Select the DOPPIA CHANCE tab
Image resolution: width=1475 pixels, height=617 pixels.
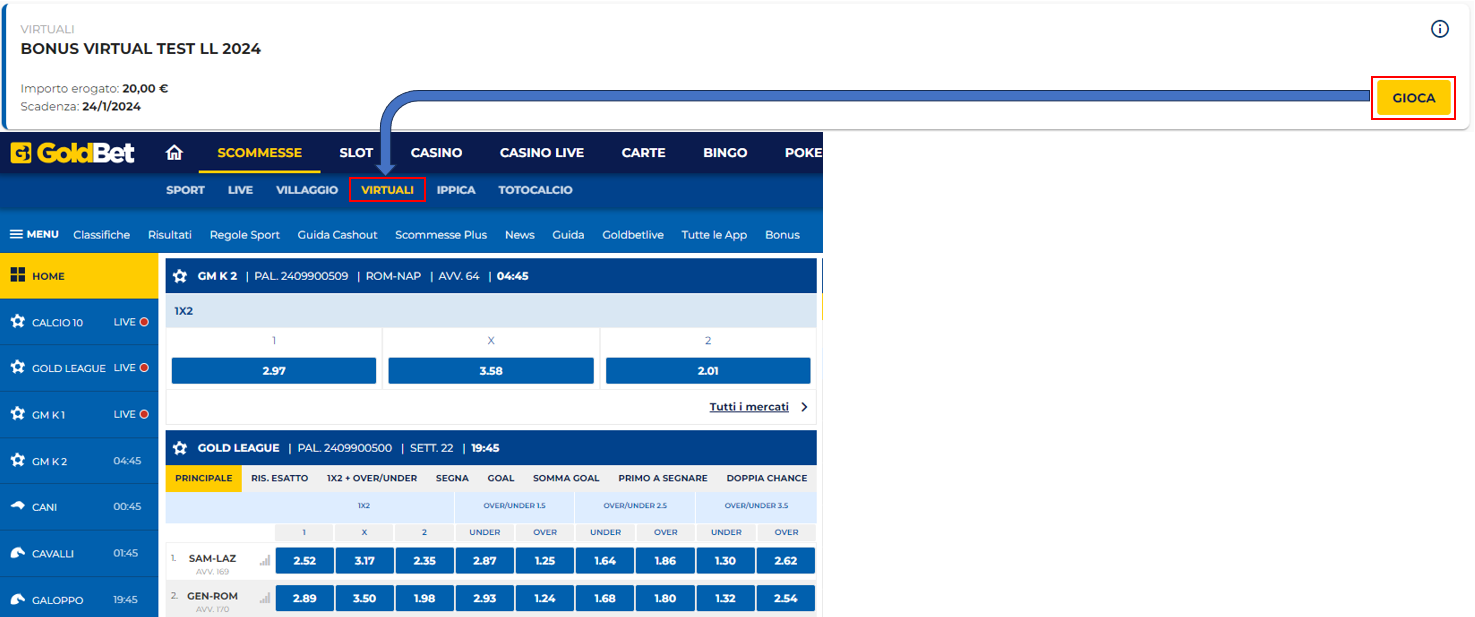(x=767, y=478)
